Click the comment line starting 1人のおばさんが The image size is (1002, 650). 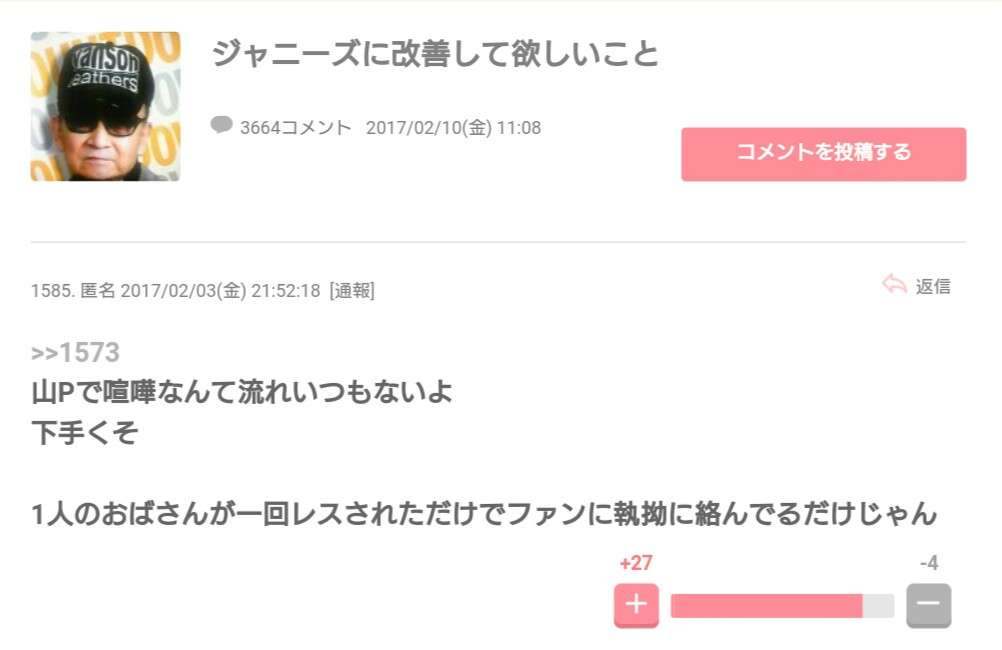click(484, 514)
